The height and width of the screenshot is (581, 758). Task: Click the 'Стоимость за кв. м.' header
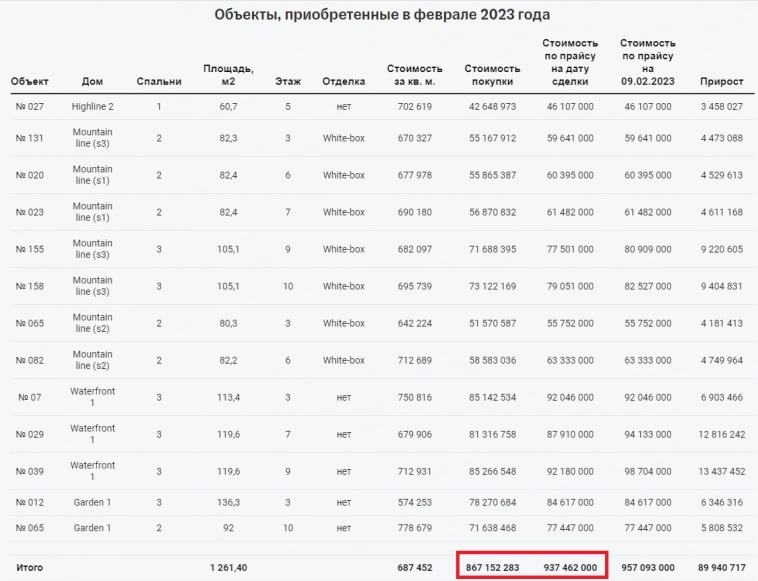[x=415, y=75]
